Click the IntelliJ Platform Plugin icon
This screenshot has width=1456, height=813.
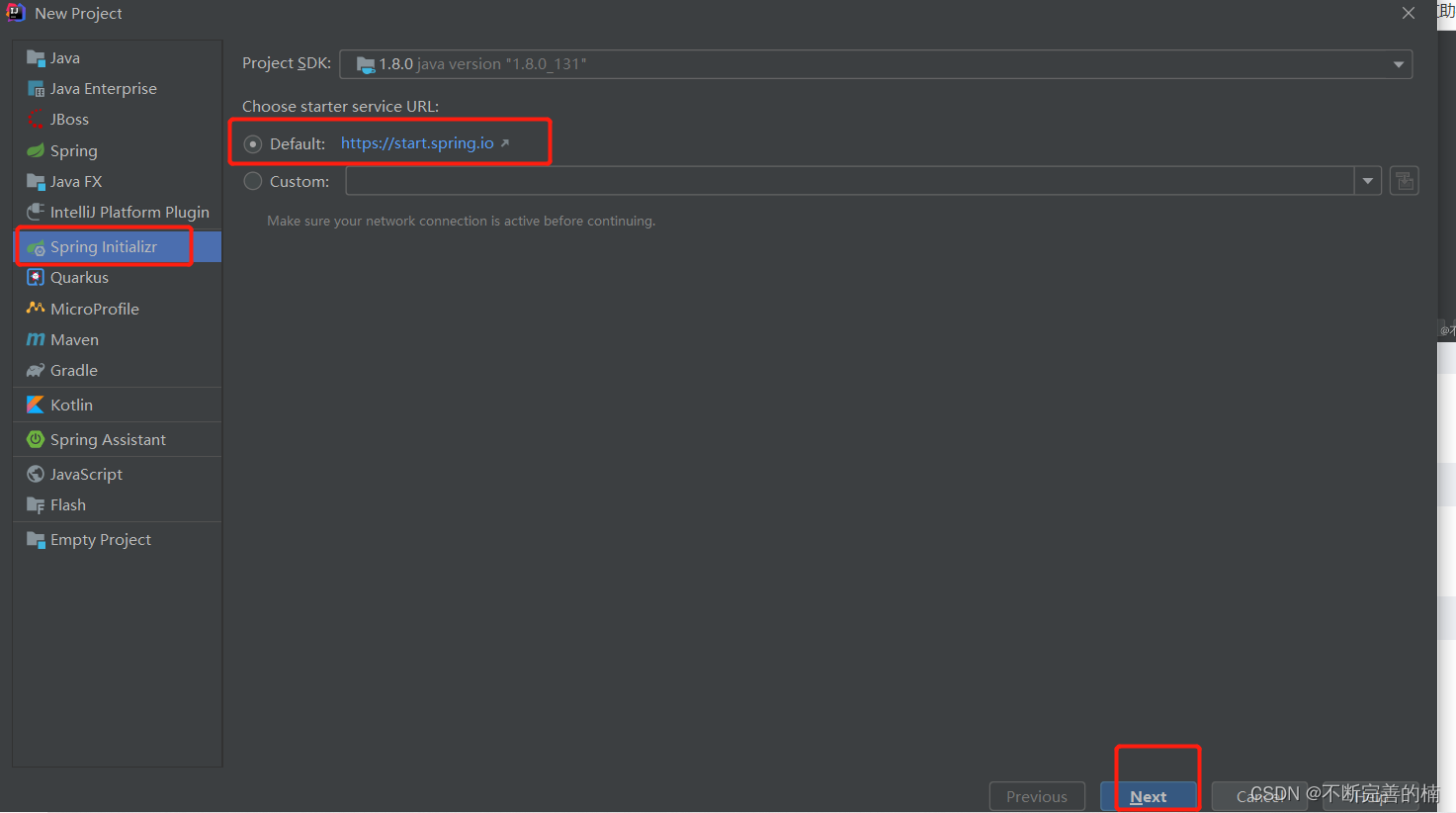36,213
